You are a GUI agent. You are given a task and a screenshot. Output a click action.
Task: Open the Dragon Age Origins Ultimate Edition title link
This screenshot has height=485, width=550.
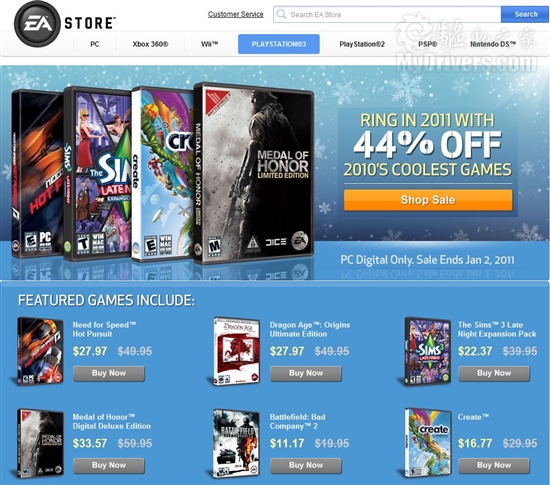310,329
